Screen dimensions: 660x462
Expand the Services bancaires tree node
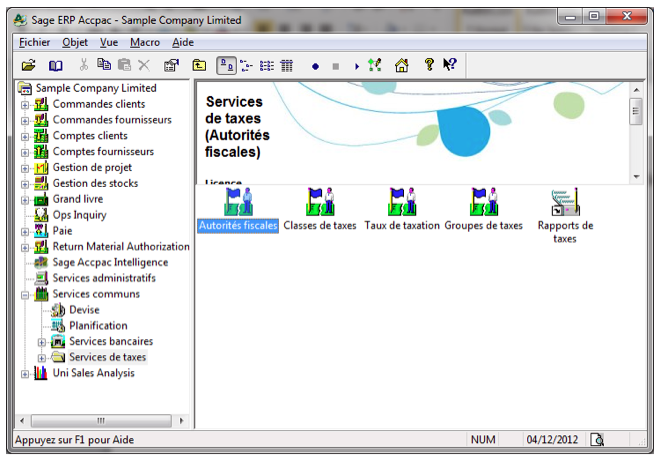pos(42,343)
